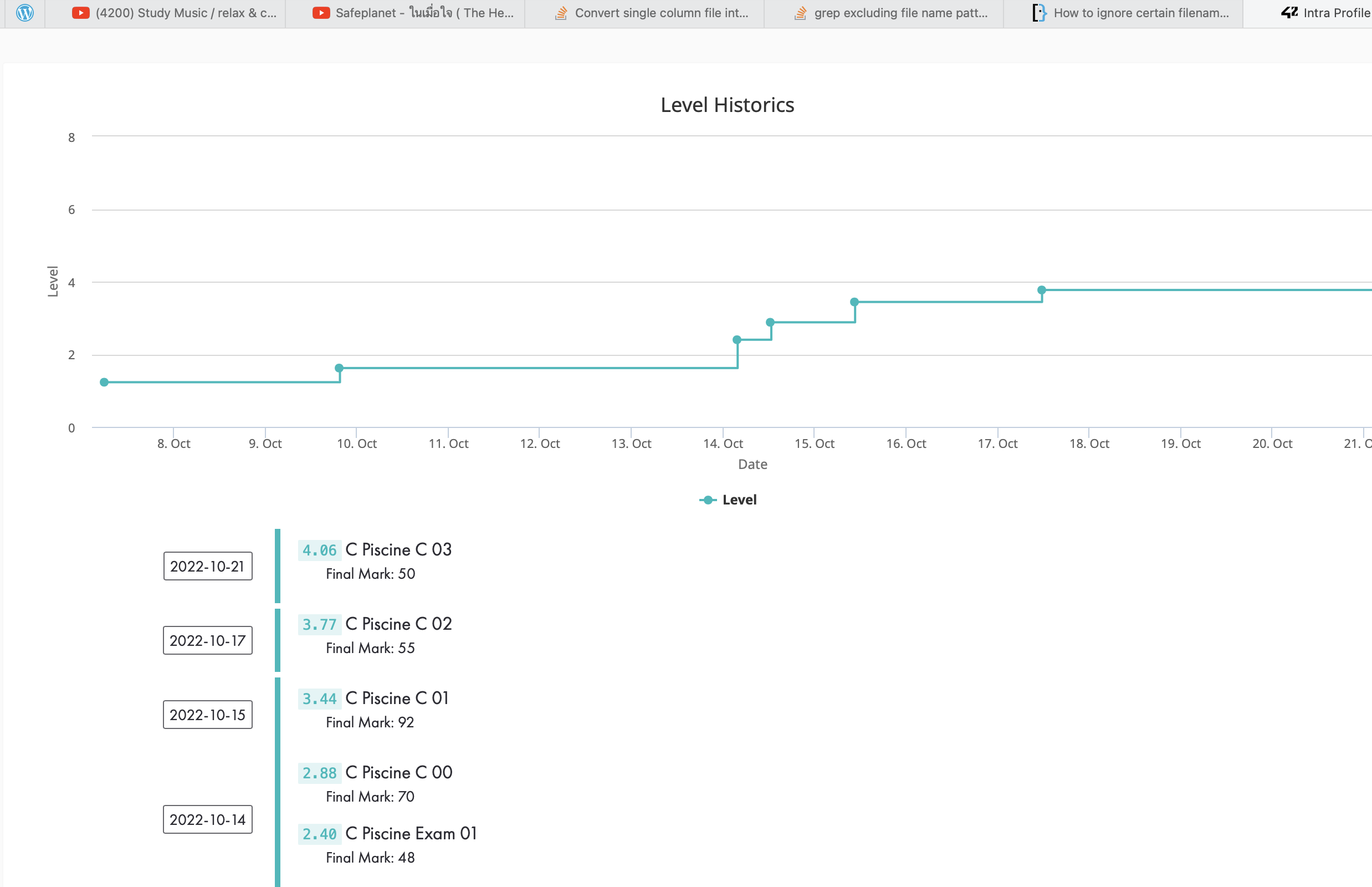The image size is (1372, 887).
Task: Click the 2022-10-21 date badge
Action: (208, 566)
